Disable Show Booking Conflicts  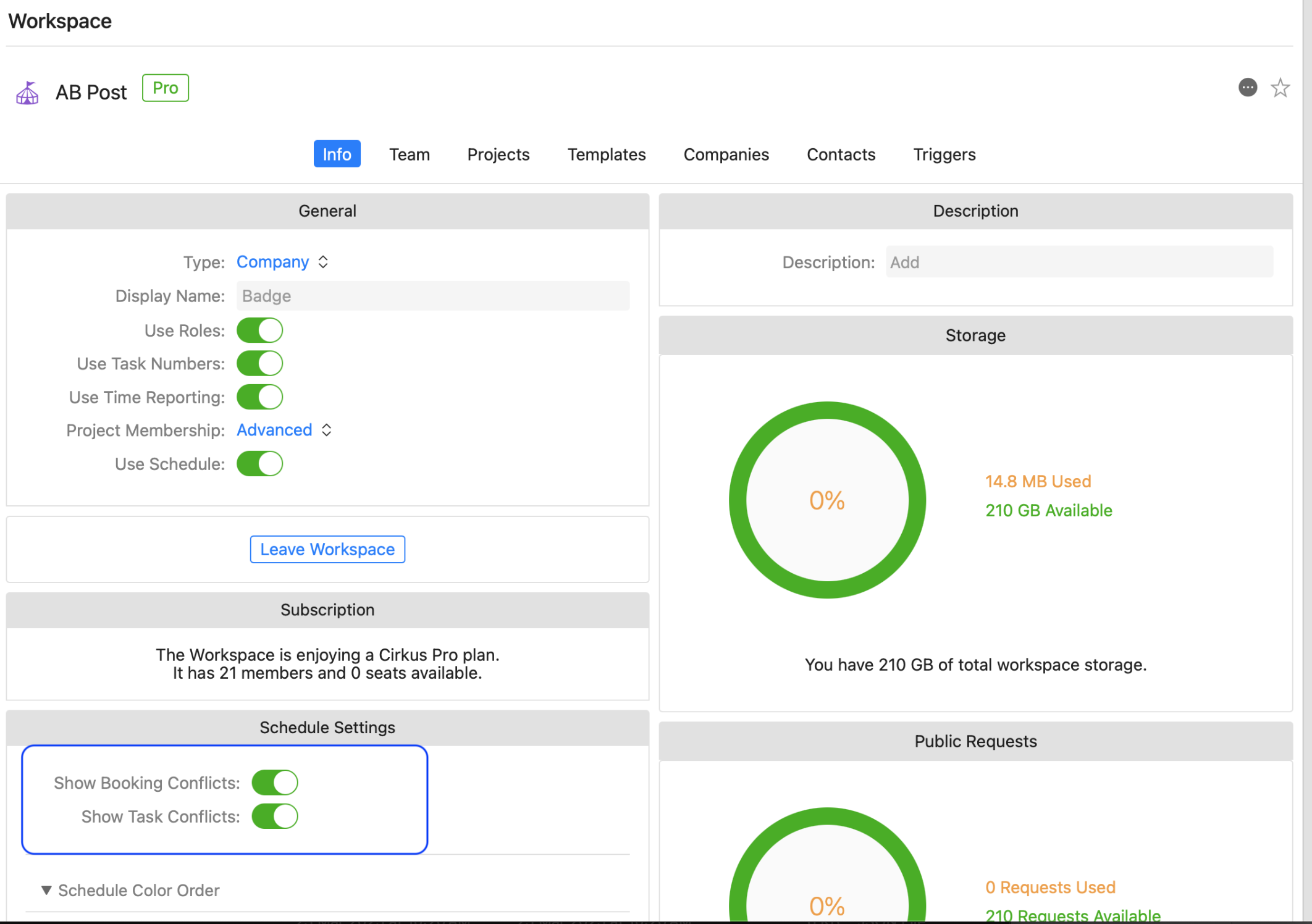click(x=275, y=783)
